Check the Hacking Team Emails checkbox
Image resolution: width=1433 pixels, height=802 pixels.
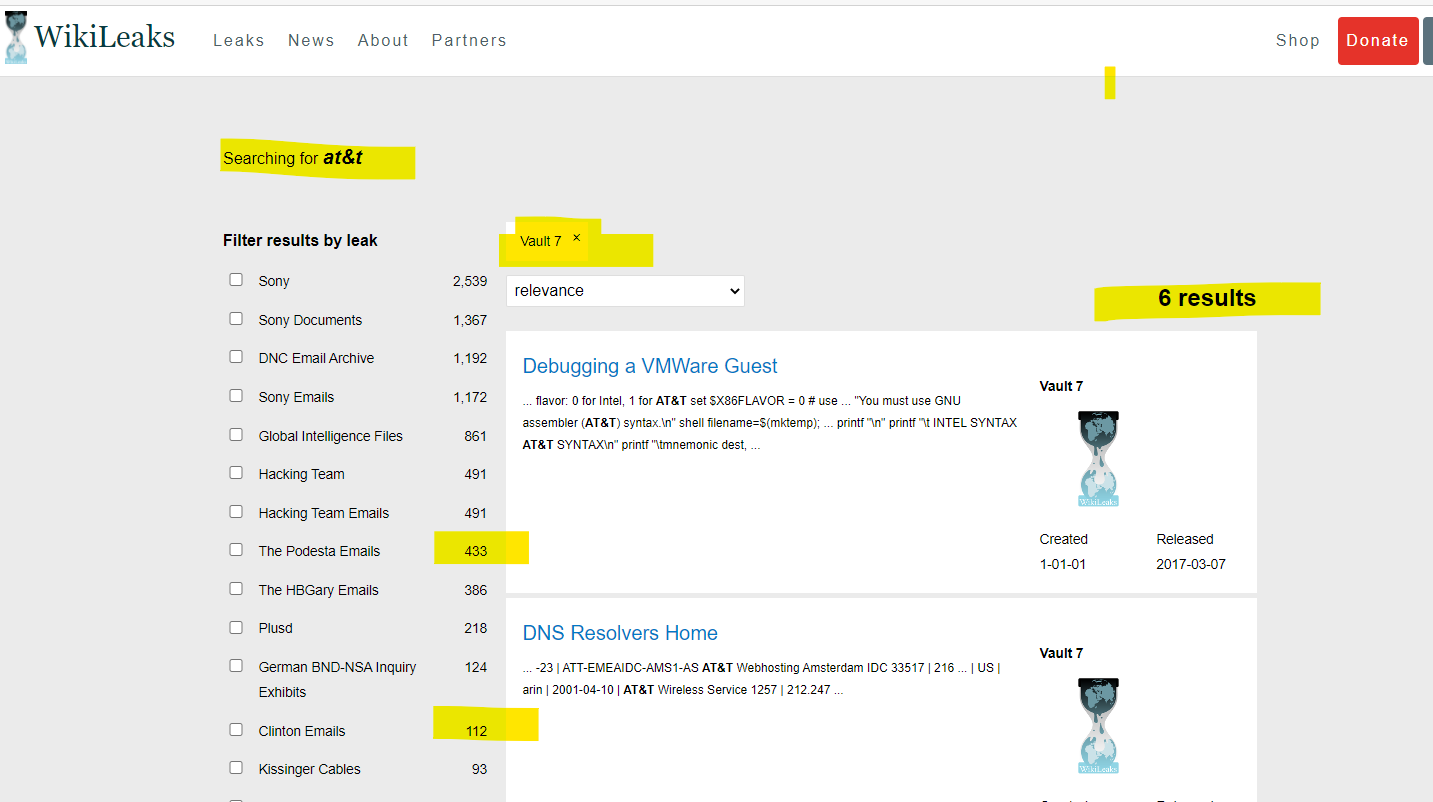click(x=236, y=512)
